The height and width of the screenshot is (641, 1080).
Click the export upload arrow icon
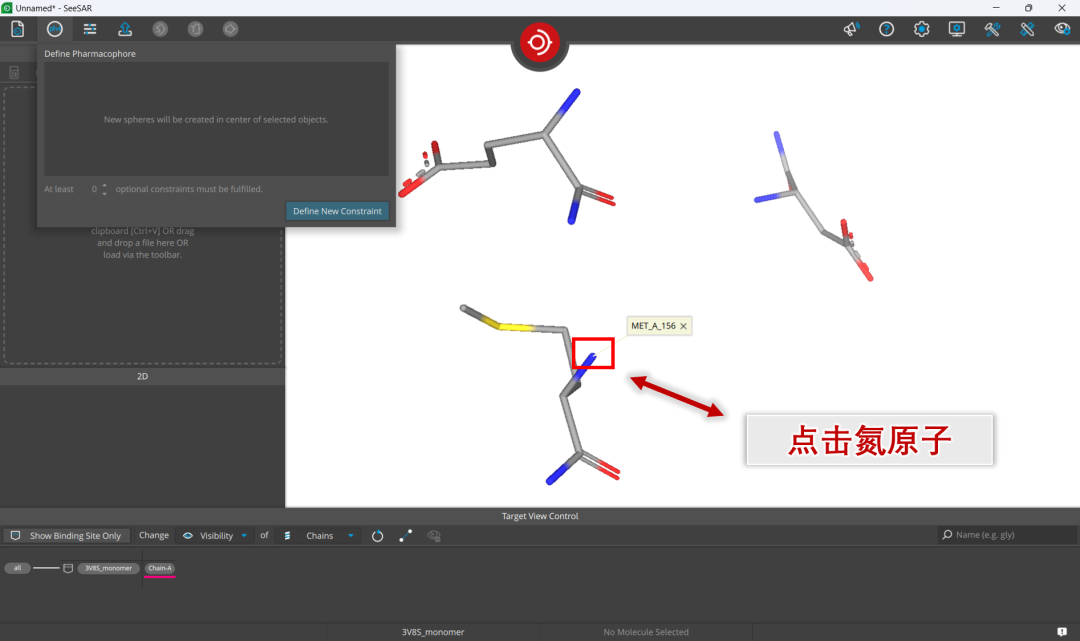125,29
